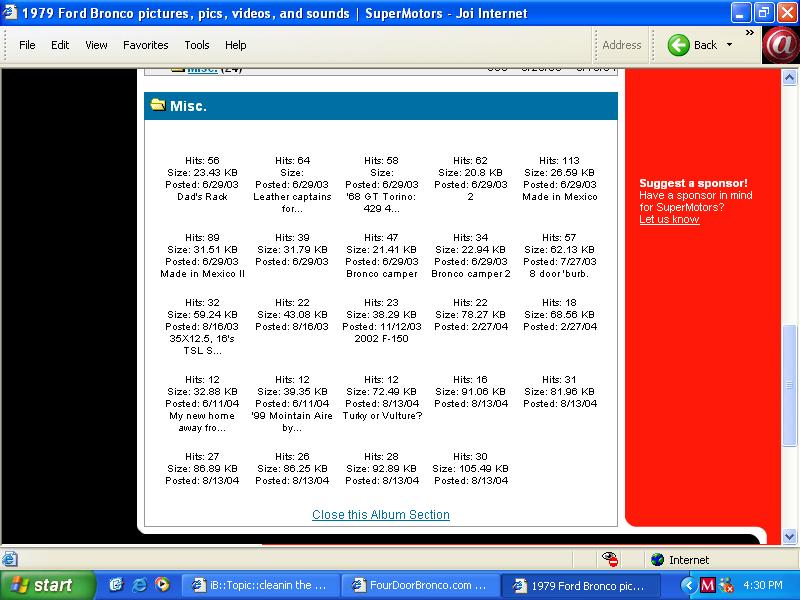
Task: Select the 1979 Ford Bronco pic taskbar button
Action: click(x=582, y=585)
